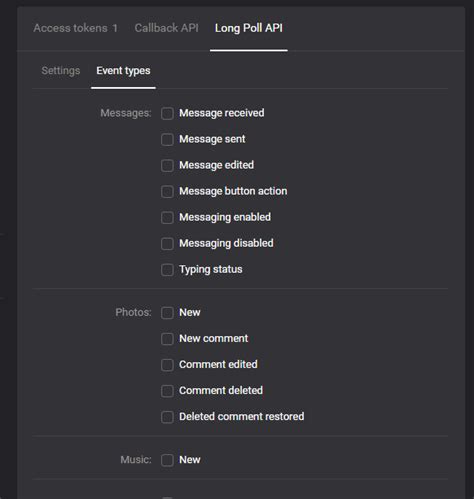
Task: Check the Comment deleted option
Action: pos(167,391)
